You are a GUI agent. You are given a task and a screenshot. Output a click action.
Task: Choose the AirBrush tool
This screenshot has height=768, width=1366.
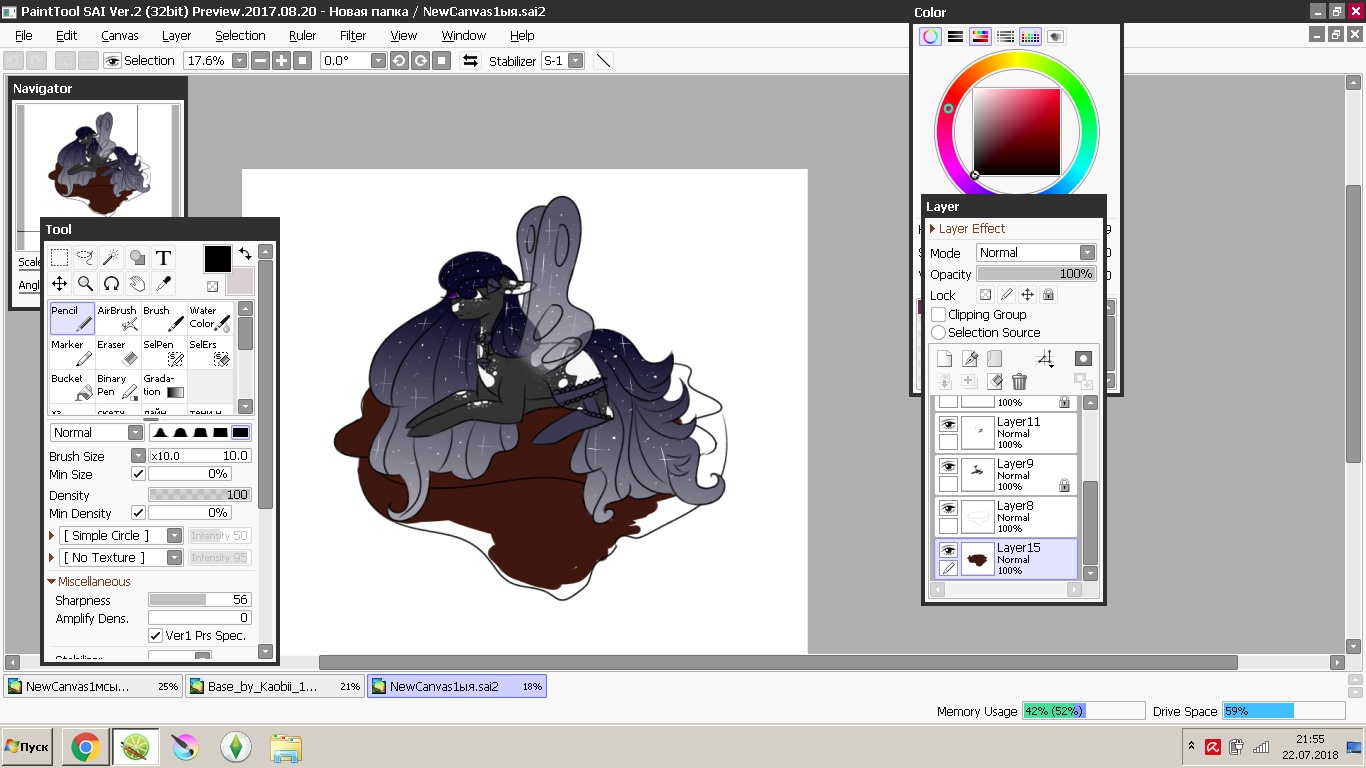[118, 318]
